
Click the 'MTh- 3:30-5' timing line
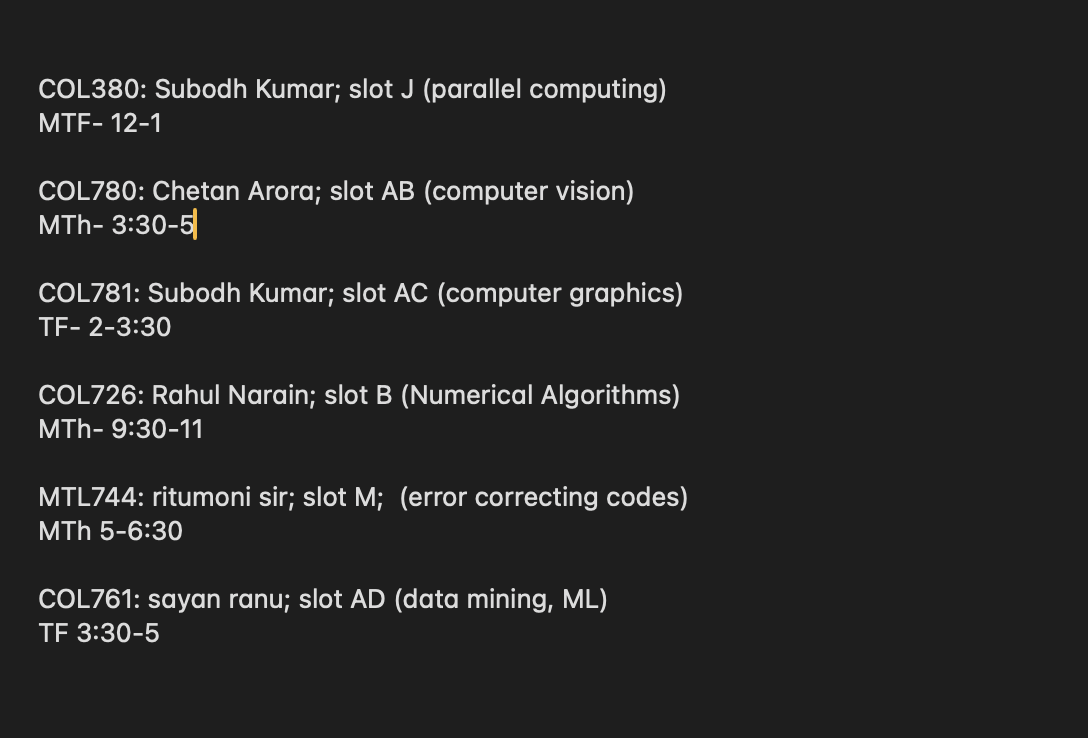(x=116, y=226)
